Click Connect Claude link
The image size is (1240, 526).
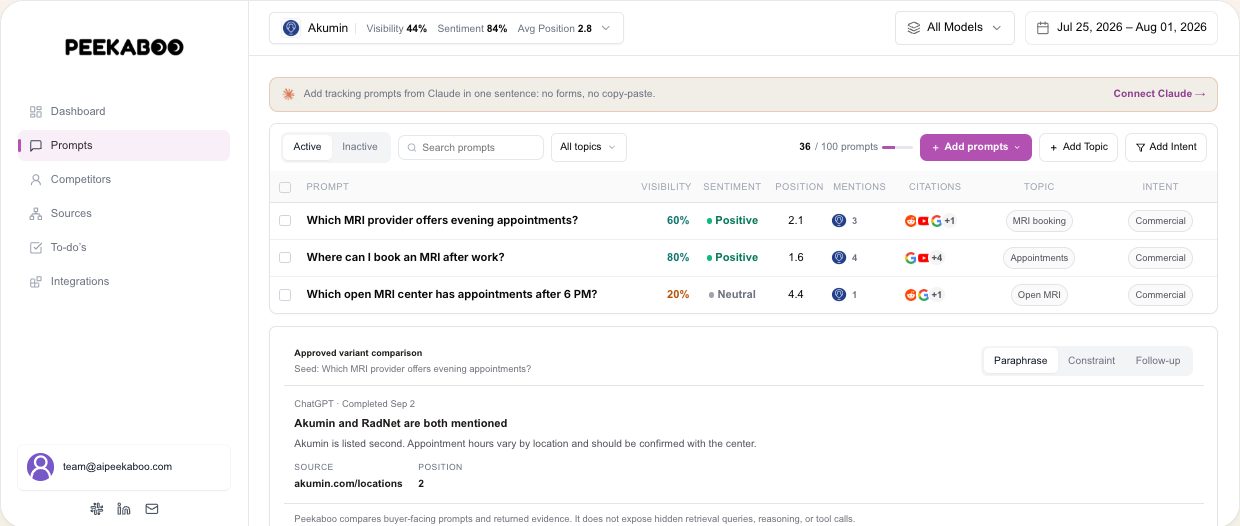pyautogui.click(x=1159, y=94)
